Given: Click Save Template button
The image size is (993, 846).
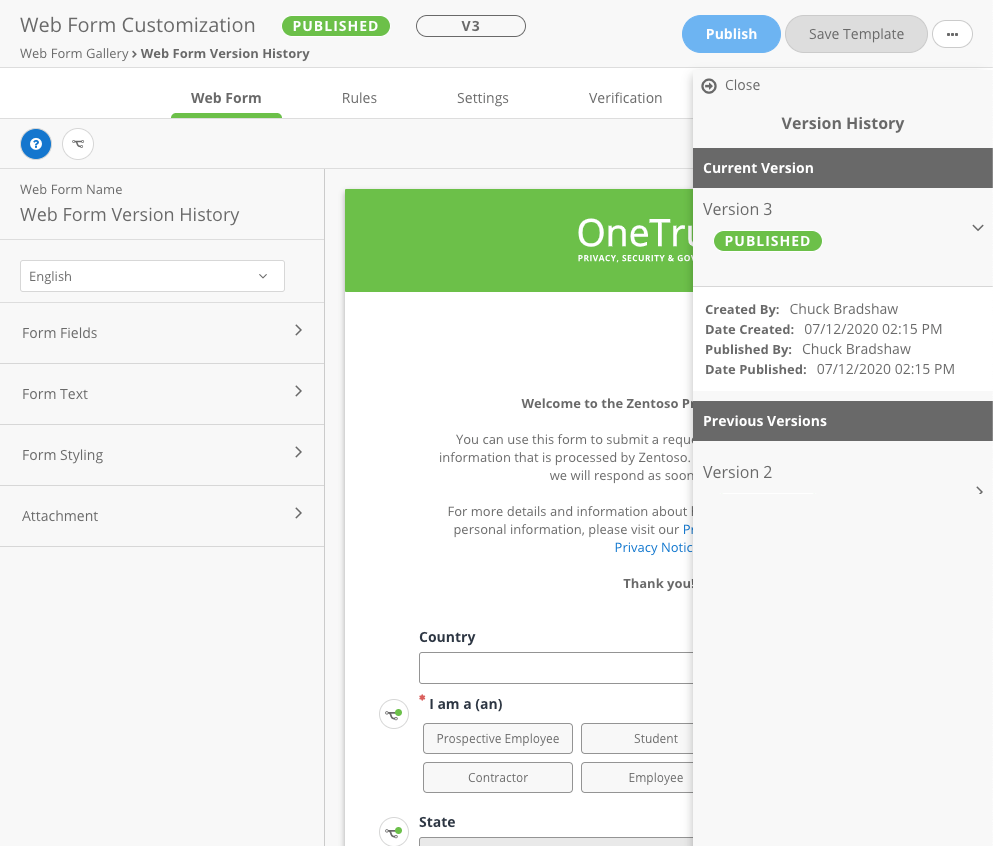Looking at the screenshot, I should tap(856, 34).
